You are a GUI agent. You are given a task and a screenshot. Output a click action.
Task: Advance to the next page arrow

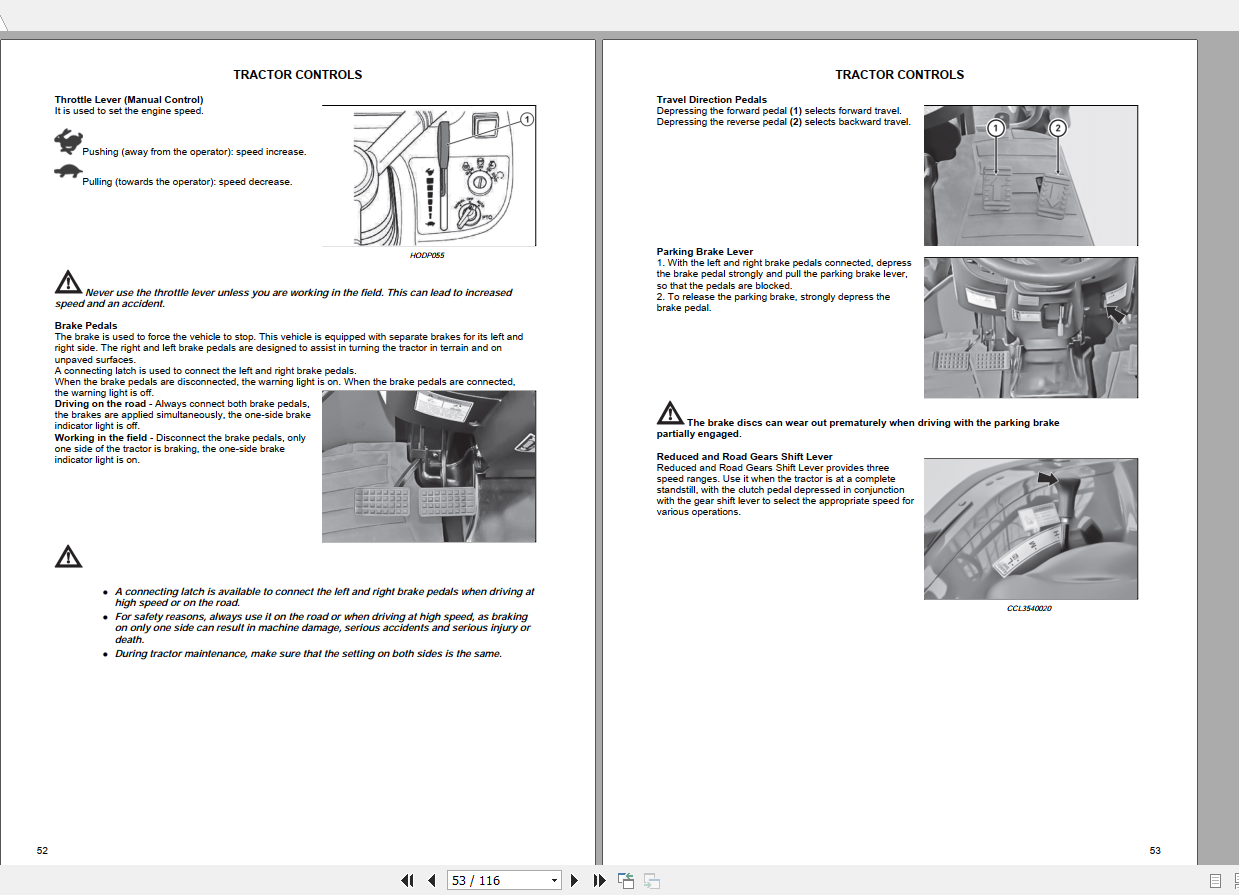coord(574,880)
